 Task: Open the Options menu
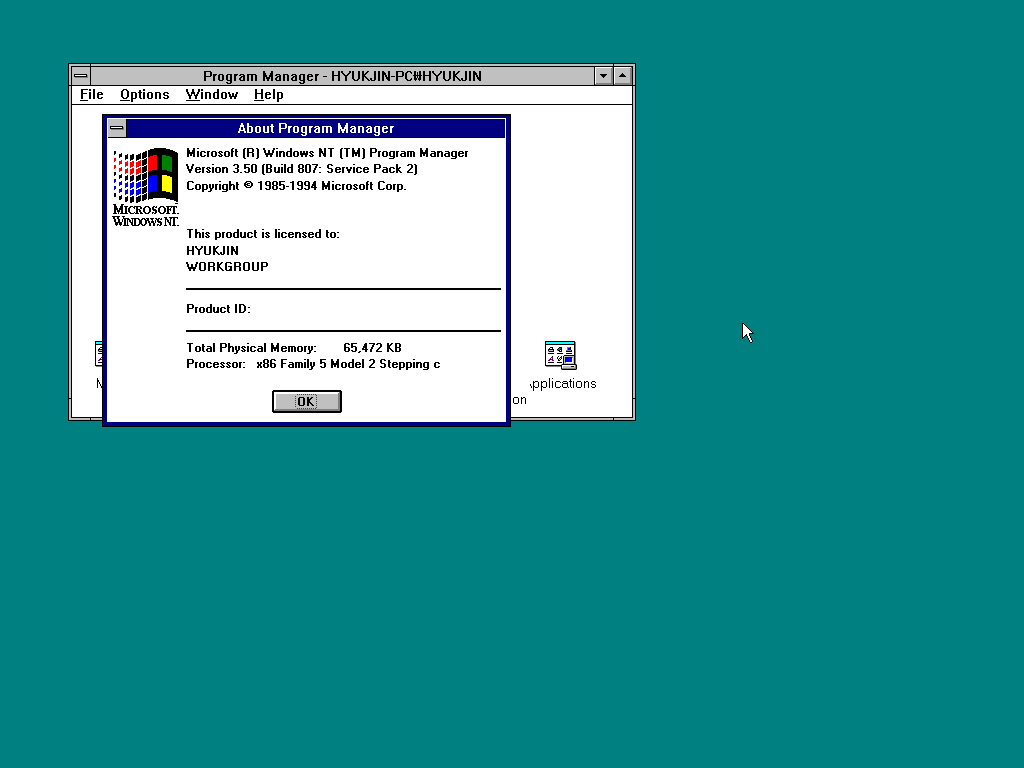(144, 95)
